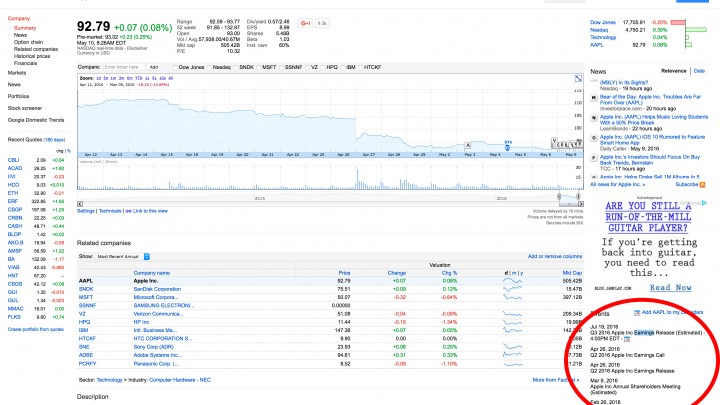This screenshot has width=720, height=405.
Task: Click the Daily Caller source icon in News
Action: tap(594, 138)
